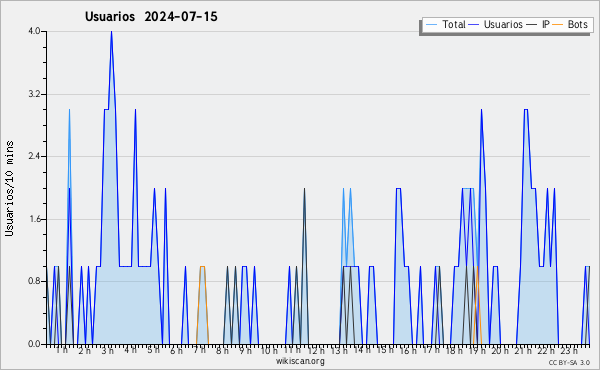Screen dimensions: 600x370
Task: Click the '10 h' x-axis label
Action: coord(269,350)
